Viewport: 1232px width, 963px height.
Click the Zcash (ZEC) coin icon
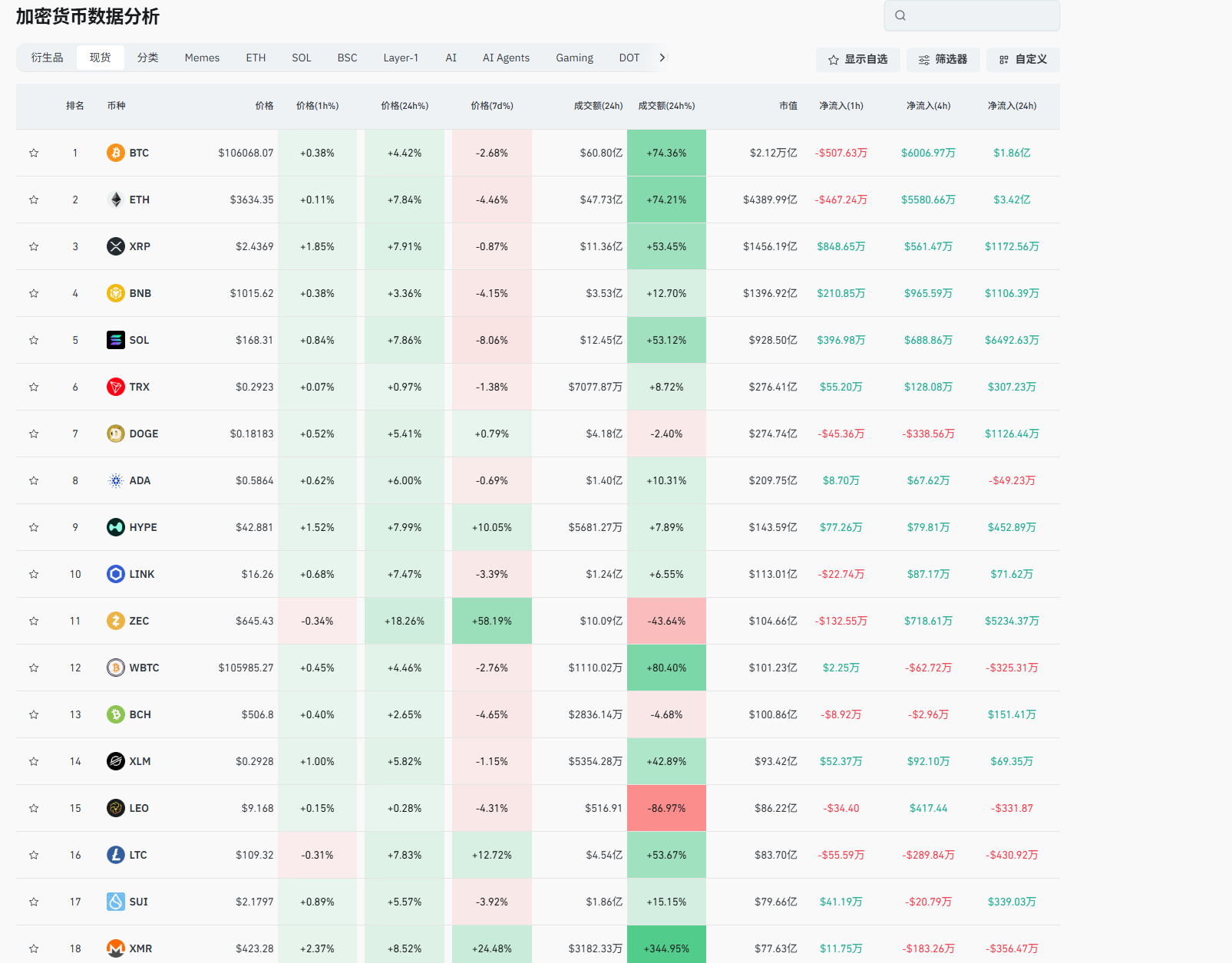[115, 621]
